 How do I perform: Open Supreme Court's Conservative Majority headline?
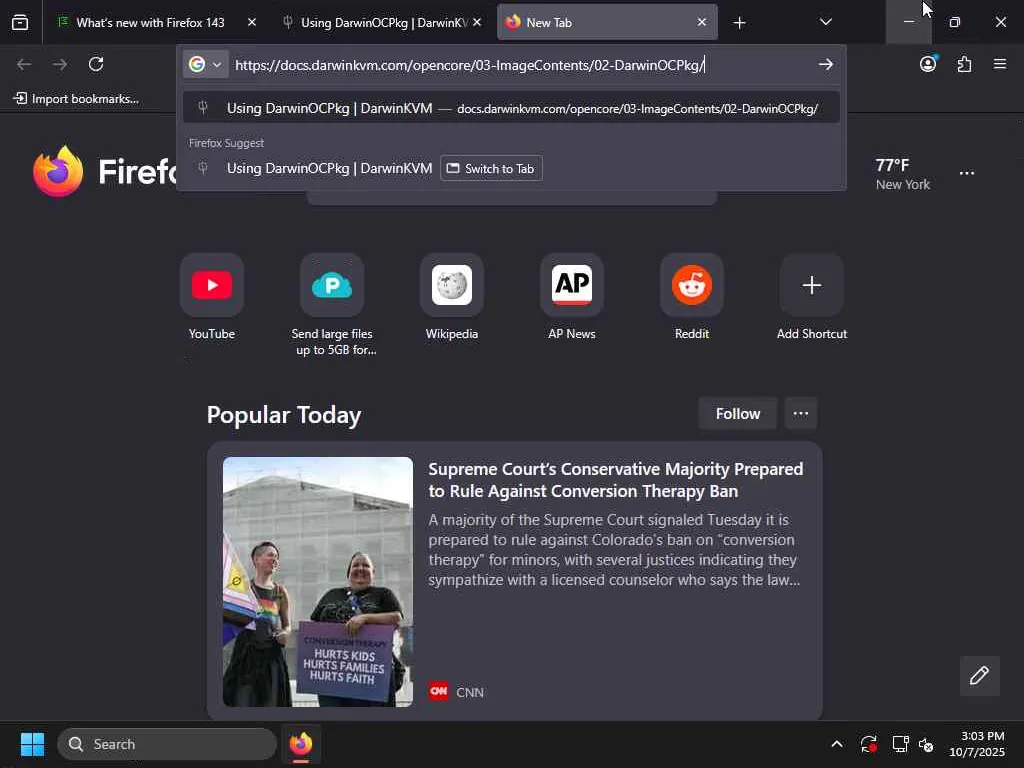click(616, 480)
